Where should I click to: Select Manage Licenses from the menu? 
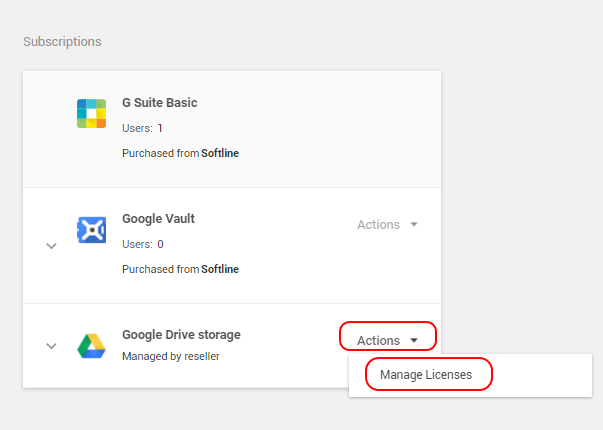[x=426, y=375]
